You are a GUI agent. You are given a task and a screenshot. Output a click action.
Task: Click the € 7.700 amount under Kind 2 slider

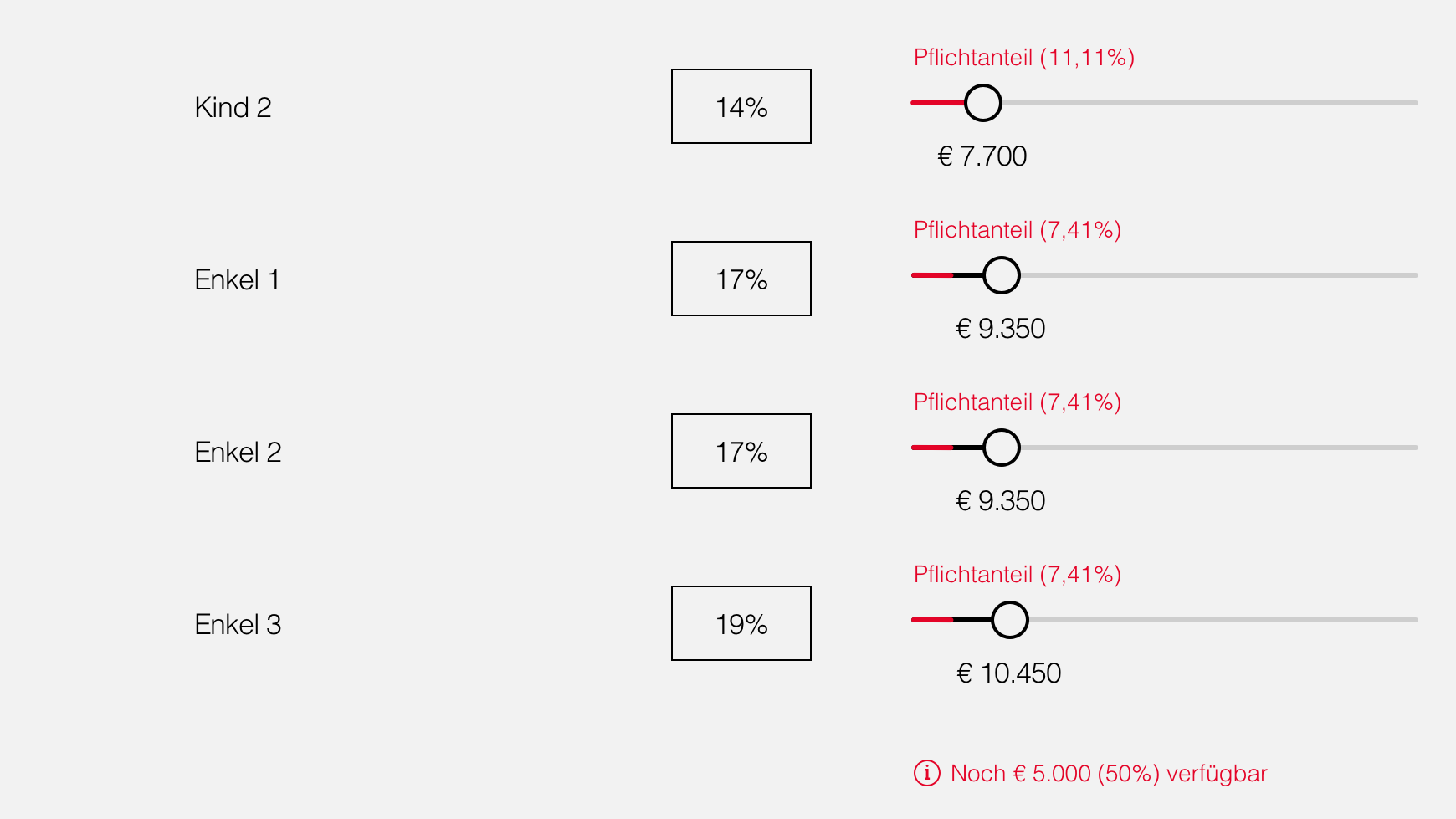click(x=982, y=156)
